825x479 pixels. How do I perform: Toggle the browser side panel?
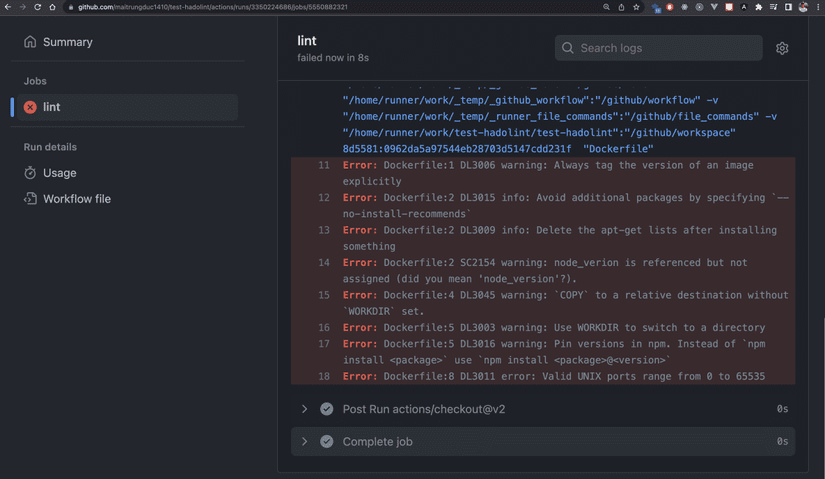[788, 7]
